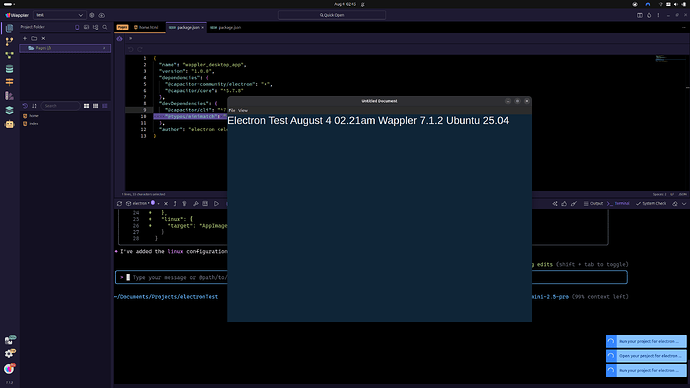
Task: Click the search icon in Project Folder header
Action: click(105, 27)
